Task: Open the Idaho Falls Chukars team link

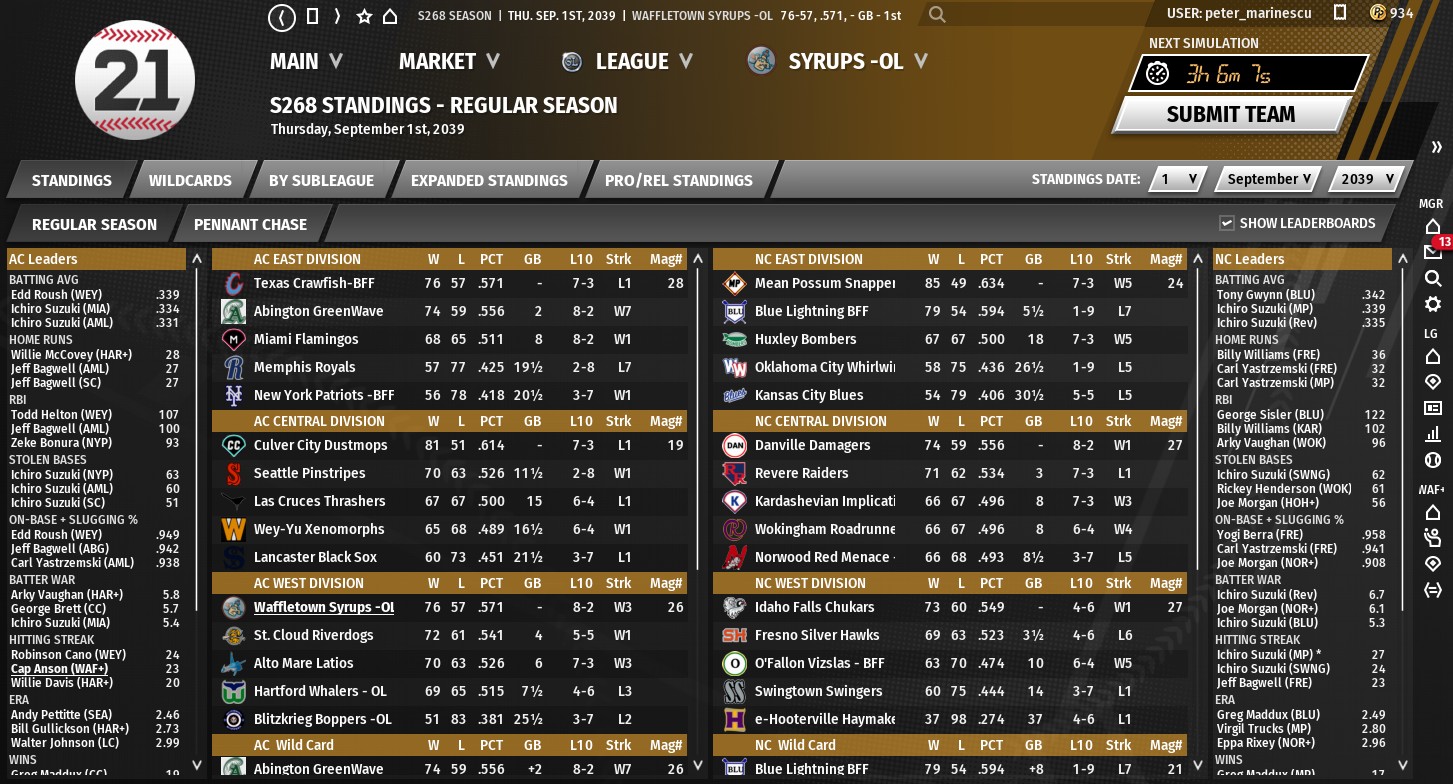Action: [x=814, y=607]
